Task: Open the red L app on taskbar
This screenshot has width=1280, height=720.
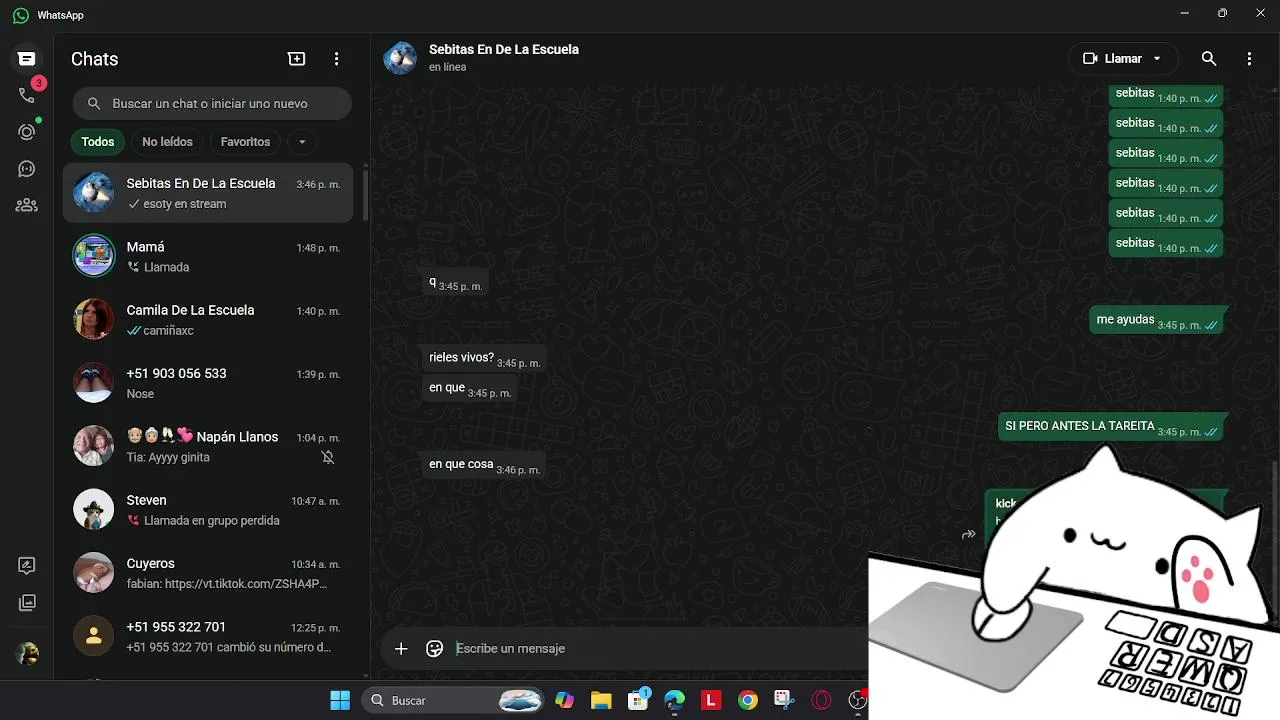Action: point(711,700)
